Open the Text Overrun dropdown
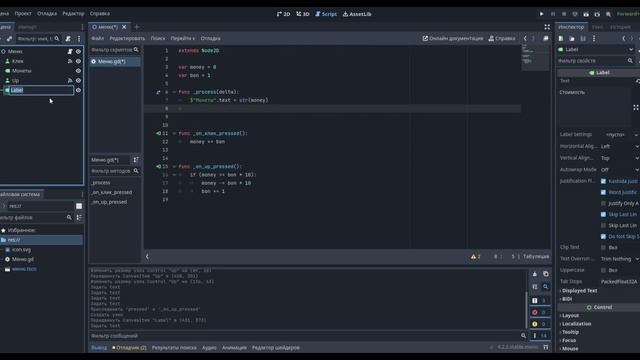Screen dimensions: 640x360 [619, 259]
